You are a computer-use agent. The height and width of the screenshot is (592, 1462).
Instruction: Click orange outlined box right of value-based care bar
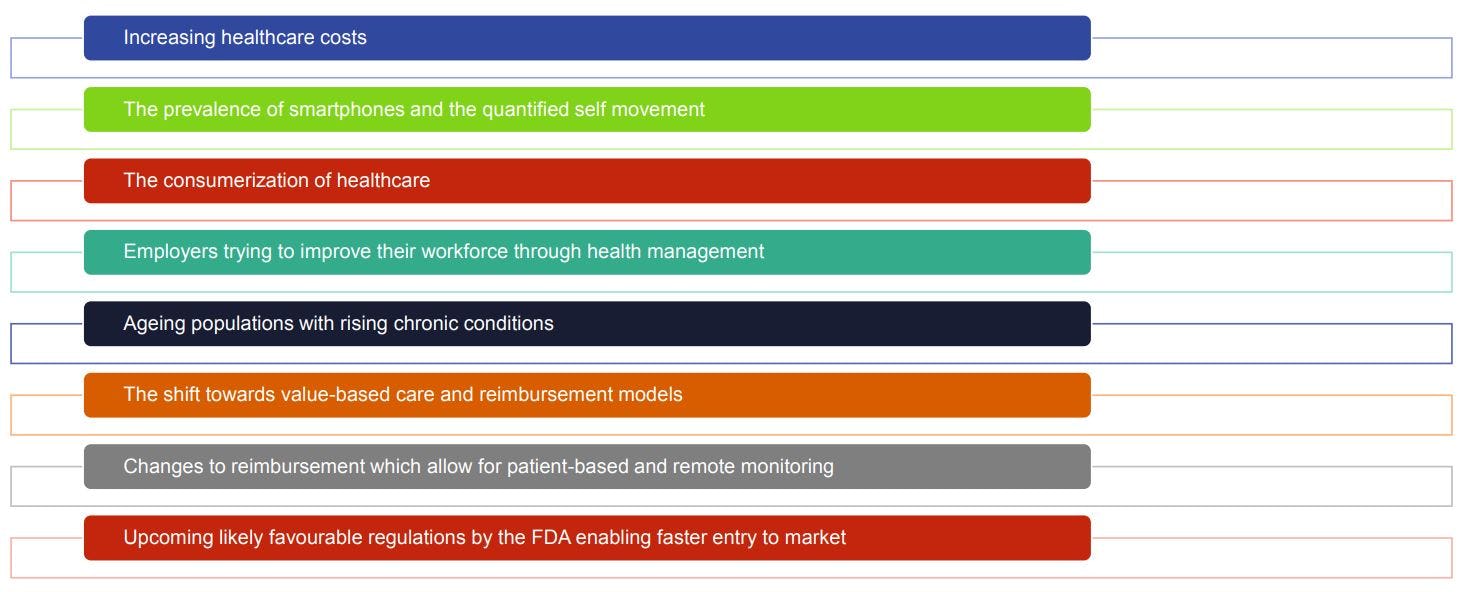coord(1271,415)
